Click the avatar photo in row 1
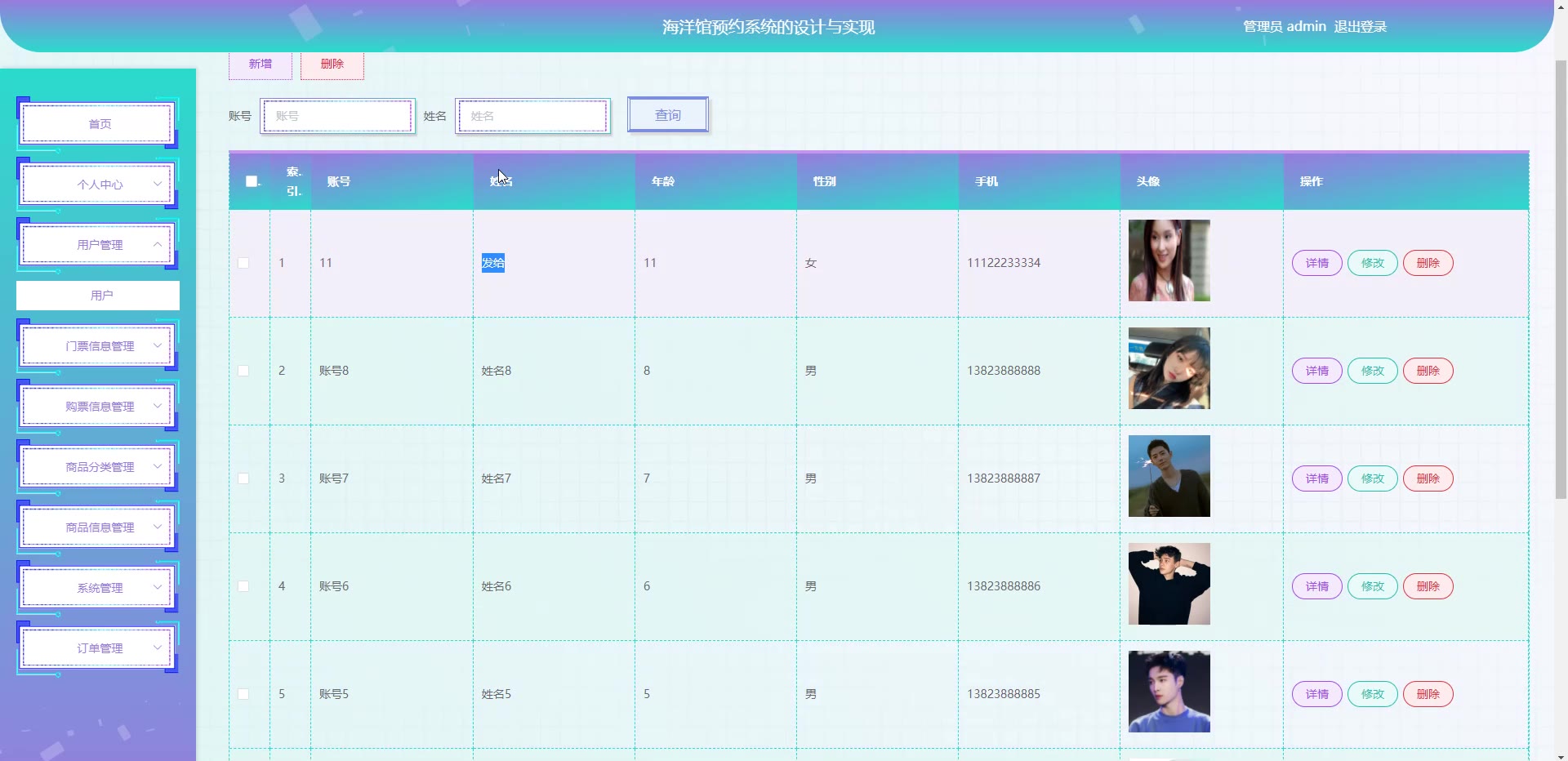The width and height of the screenshot is (1568, 761). point(1169,260)
